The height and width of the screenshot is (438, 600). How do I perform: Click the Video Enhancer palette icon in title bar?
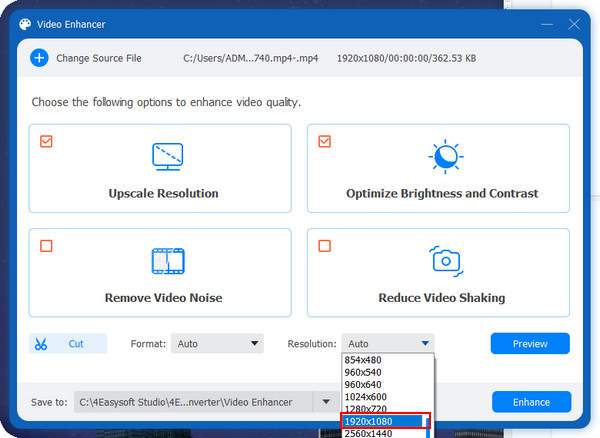point(25,24)
